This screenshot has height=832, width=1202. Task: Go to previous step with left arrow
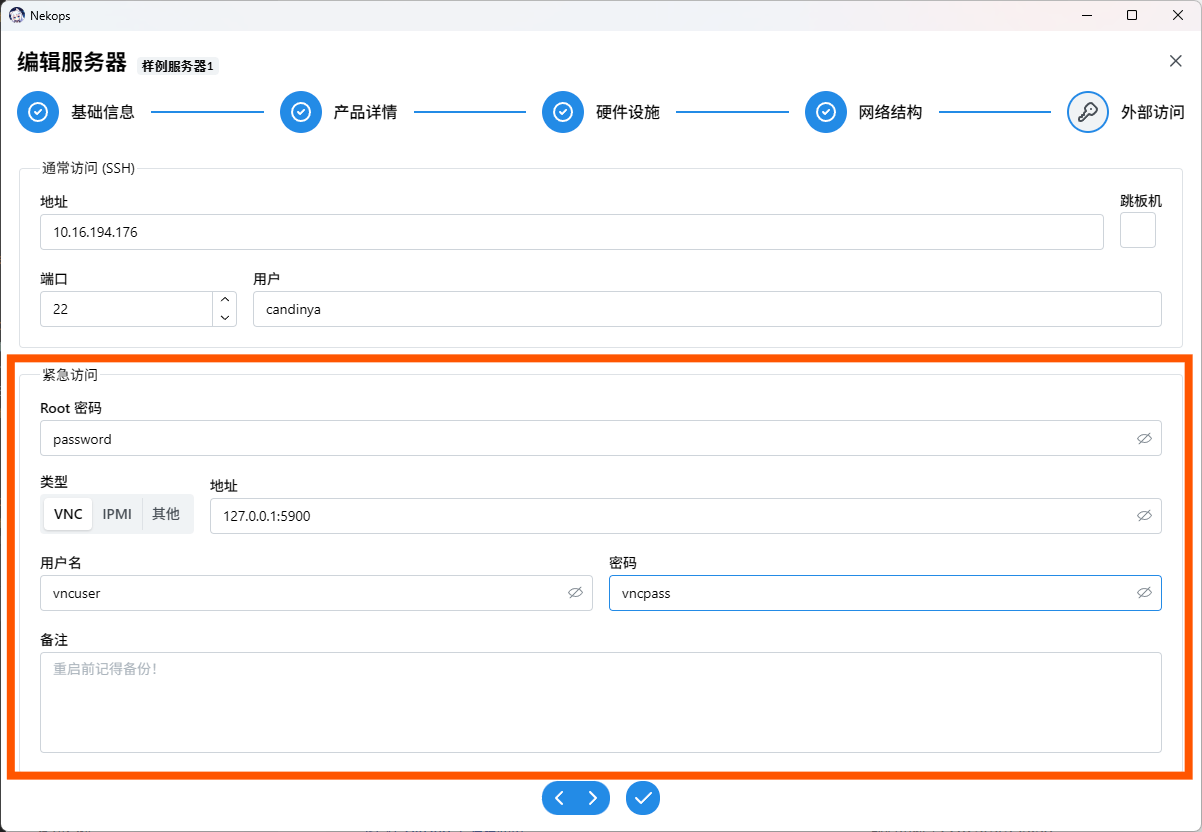pyautogui.click(x=560, y=798)
